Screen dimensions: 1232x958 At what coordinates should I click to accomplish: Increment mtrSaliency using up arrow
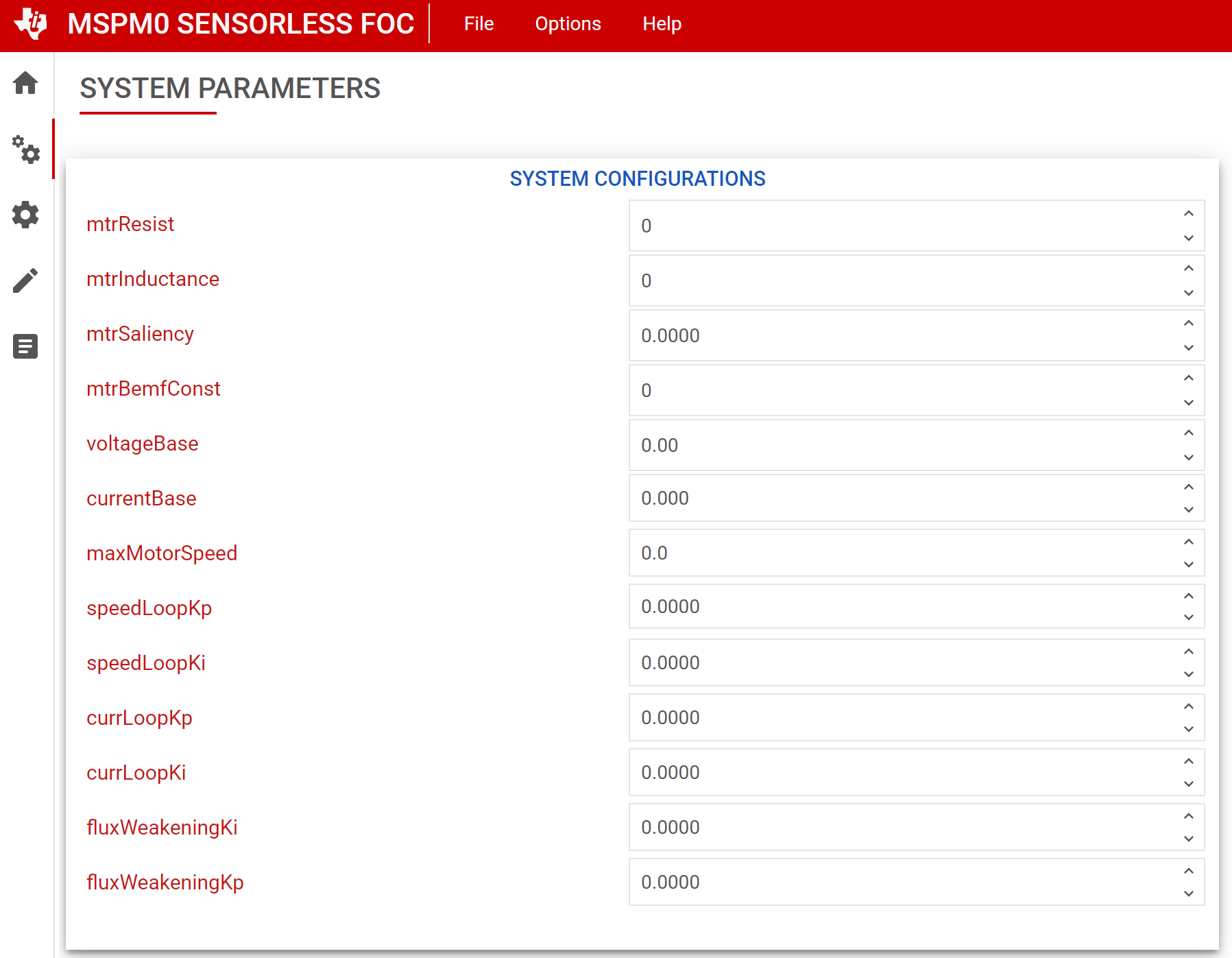click(x=1188, y=324)
